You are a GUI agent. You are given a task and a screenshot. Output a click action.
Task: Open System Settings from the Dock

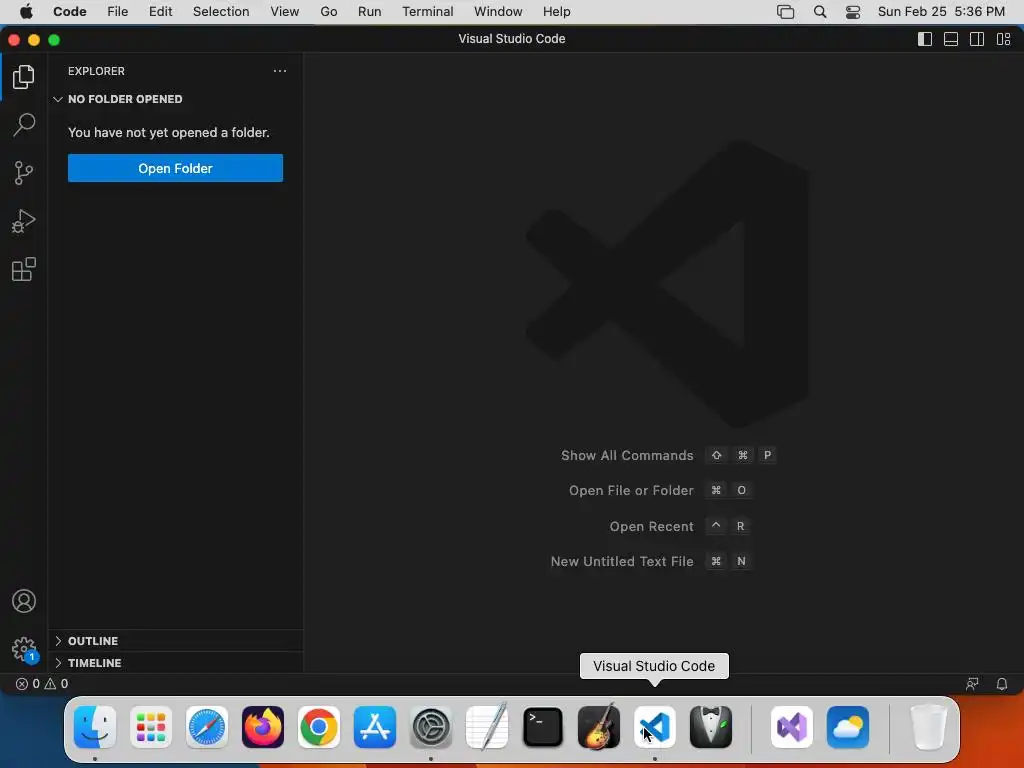(431, 727)
